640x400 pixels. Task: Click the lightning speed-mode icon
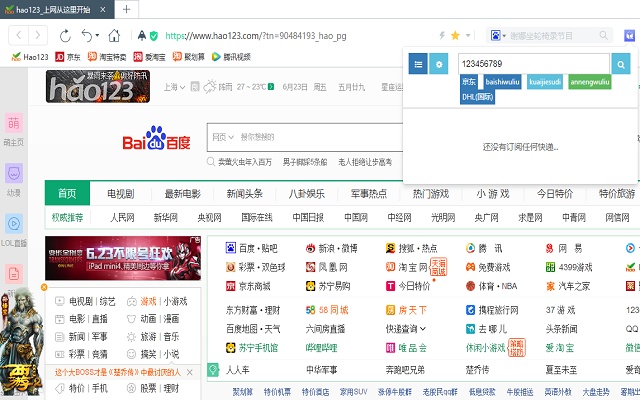coord(442,36)
